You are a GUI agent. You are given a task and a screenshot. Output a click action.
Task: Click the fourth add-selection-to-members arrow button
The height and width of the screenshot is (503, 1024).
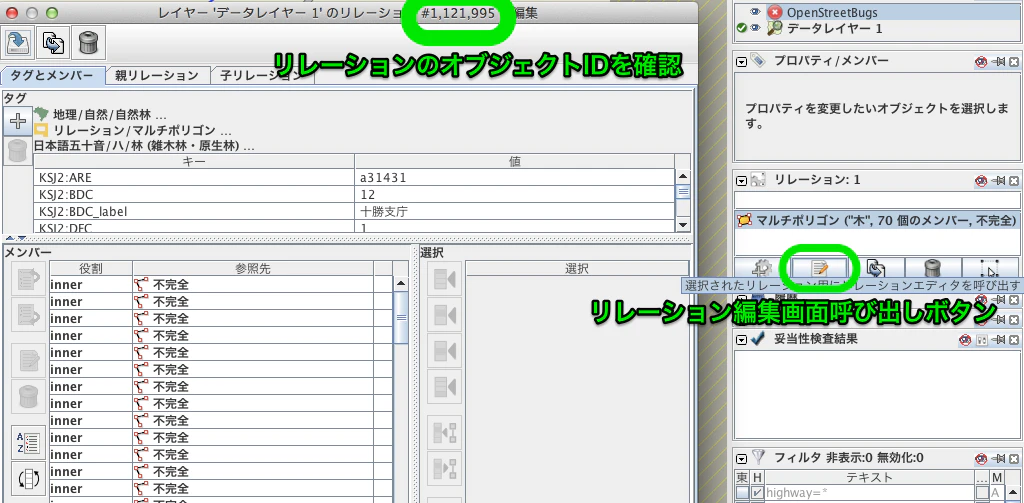[x=444, y=386]
